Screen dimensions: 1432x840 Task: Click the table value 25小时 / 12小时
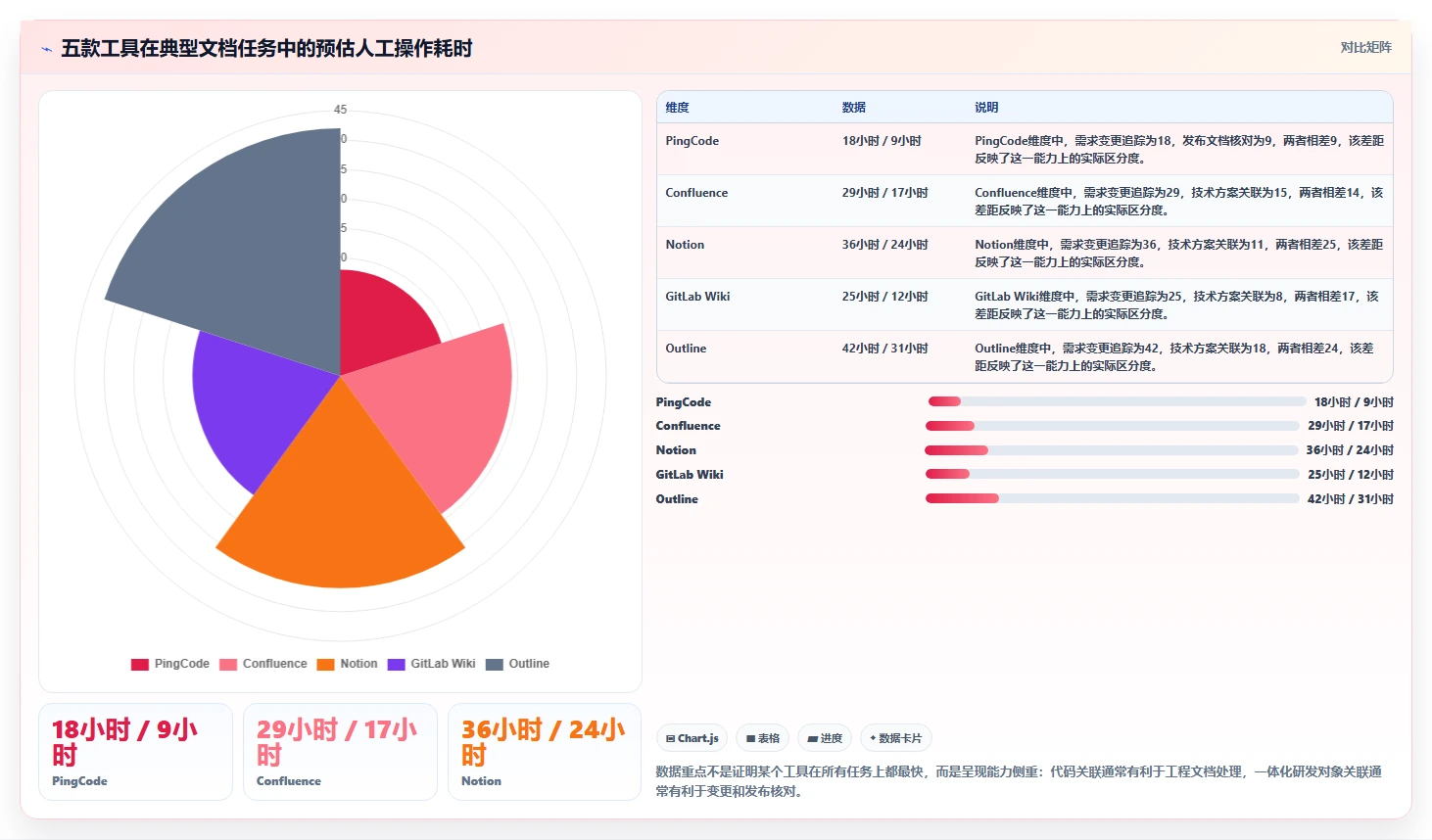pyautogui.click(x=884, y=297)
